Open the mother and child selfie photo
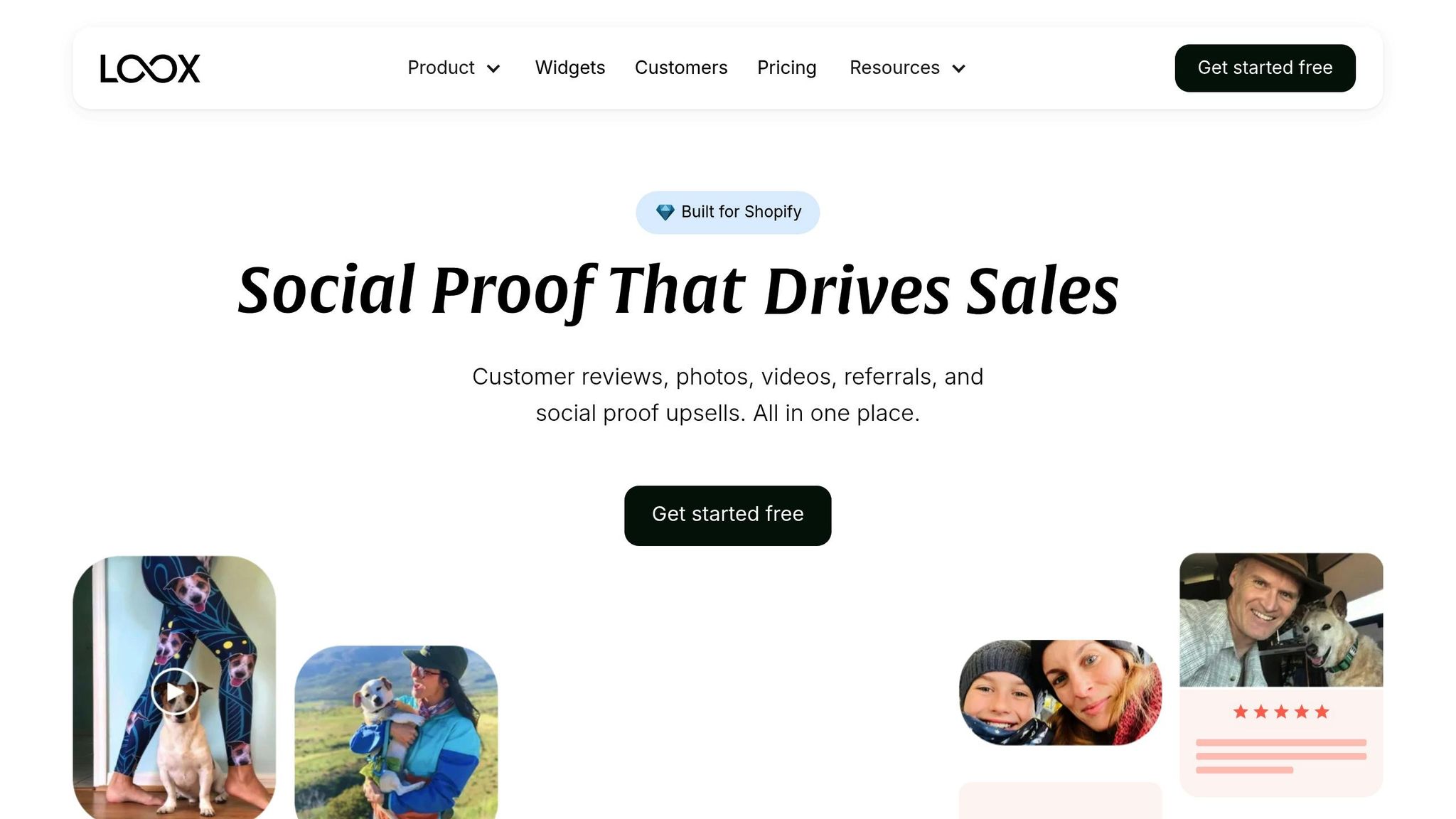1456x819 pixels. [1060, 692]
